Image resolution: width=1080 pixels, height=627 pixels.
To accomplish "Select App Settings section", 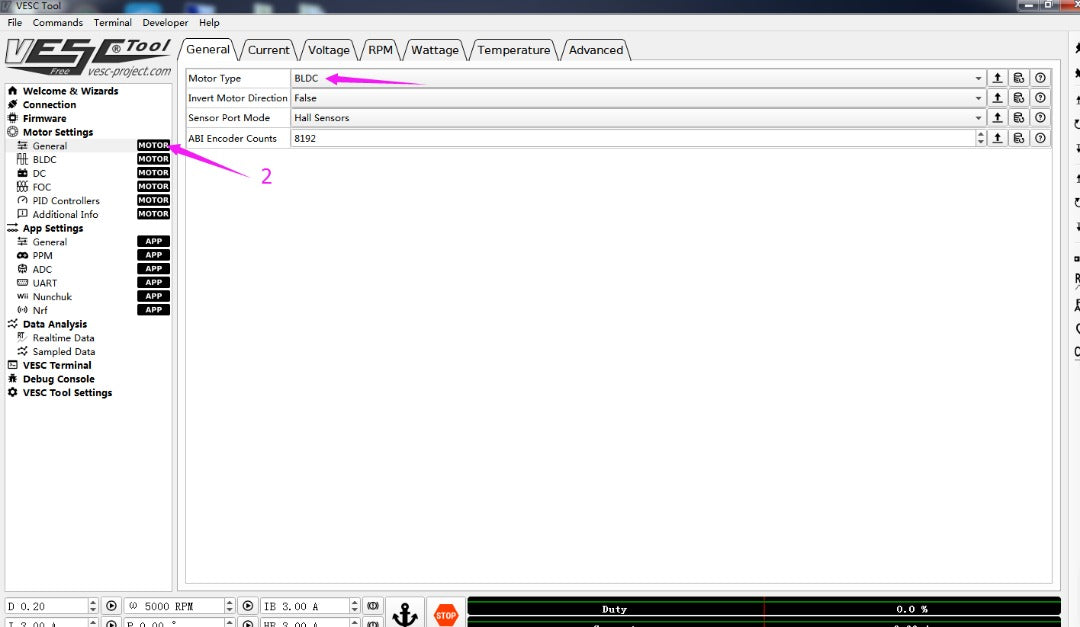I will [x=52, y=228].
